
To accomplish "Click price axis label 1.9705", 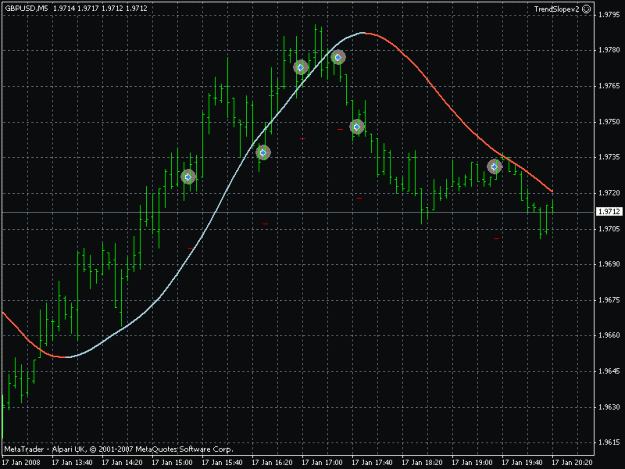I will [x=609, y=229].
